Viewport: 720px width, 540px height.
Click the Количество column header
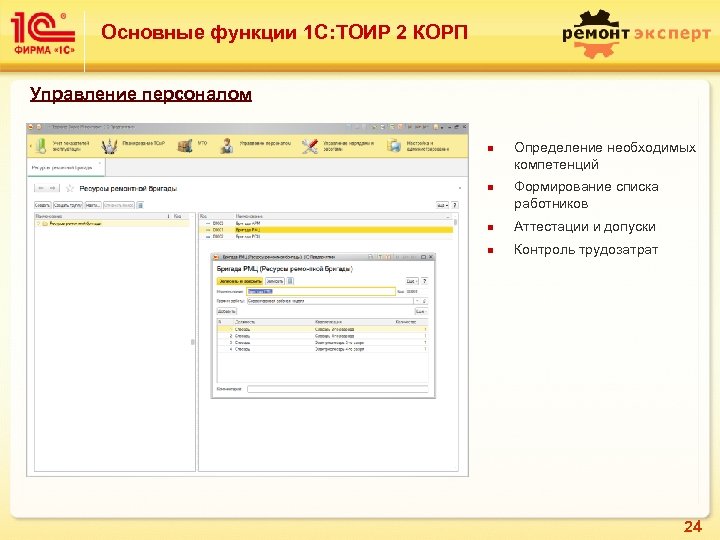tap(405, 322)
